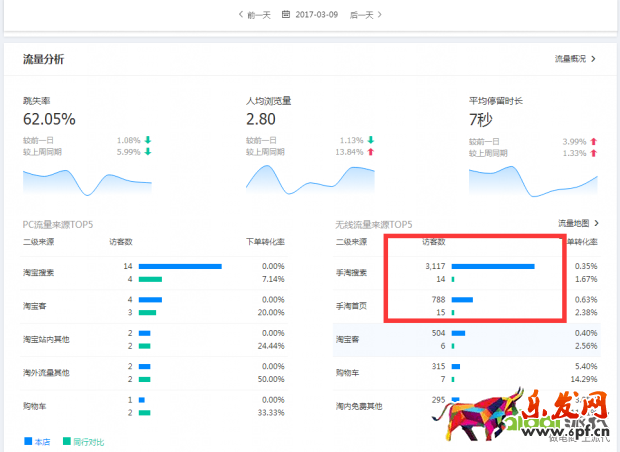Image resolution: width=620 pixels, height=452 pixels.
Task: Click the 跳失率 trend sparkline chart
Action: tap(87, 180)
